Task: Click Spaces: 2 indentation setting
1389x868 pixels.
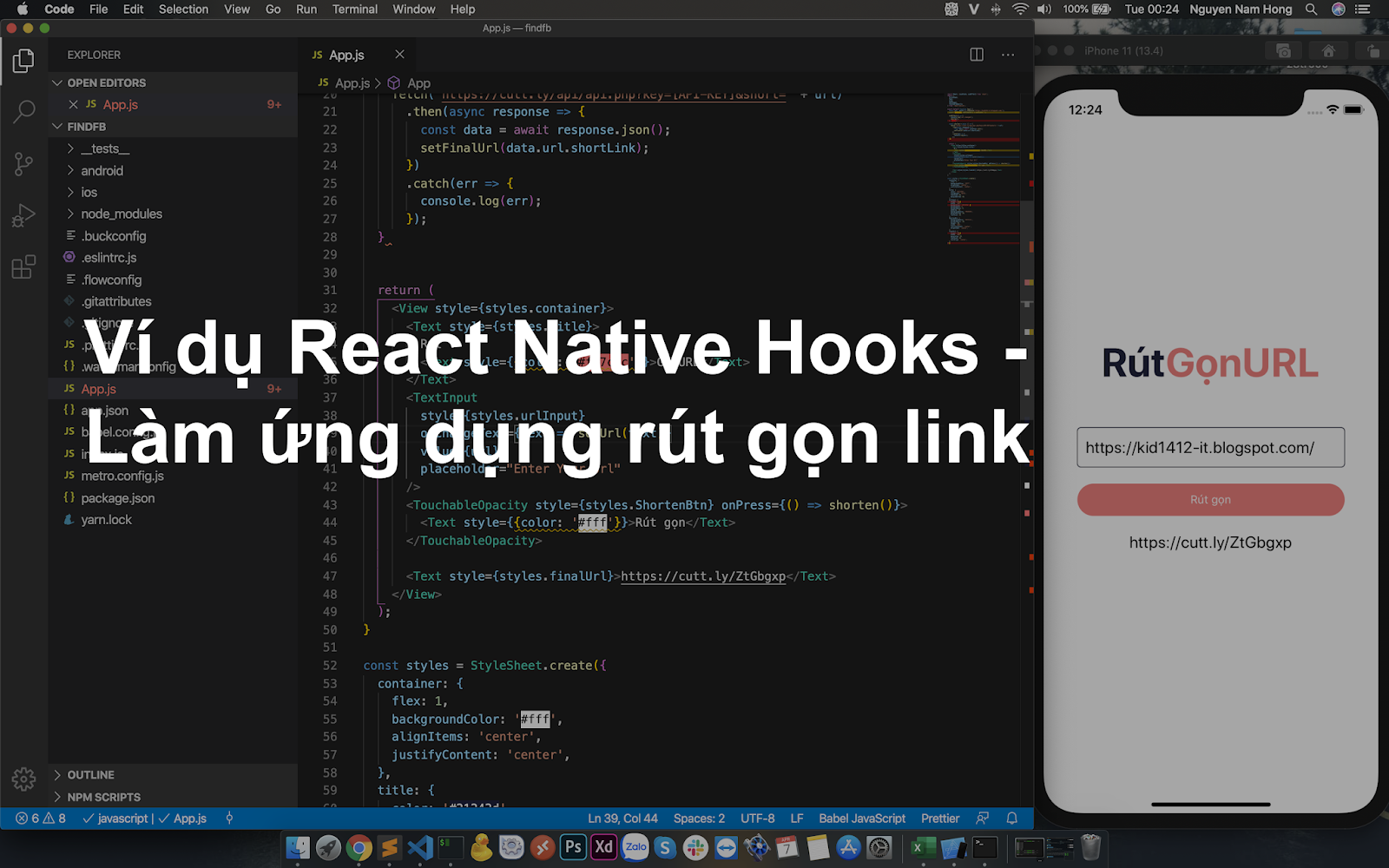Action: point(699,819)
